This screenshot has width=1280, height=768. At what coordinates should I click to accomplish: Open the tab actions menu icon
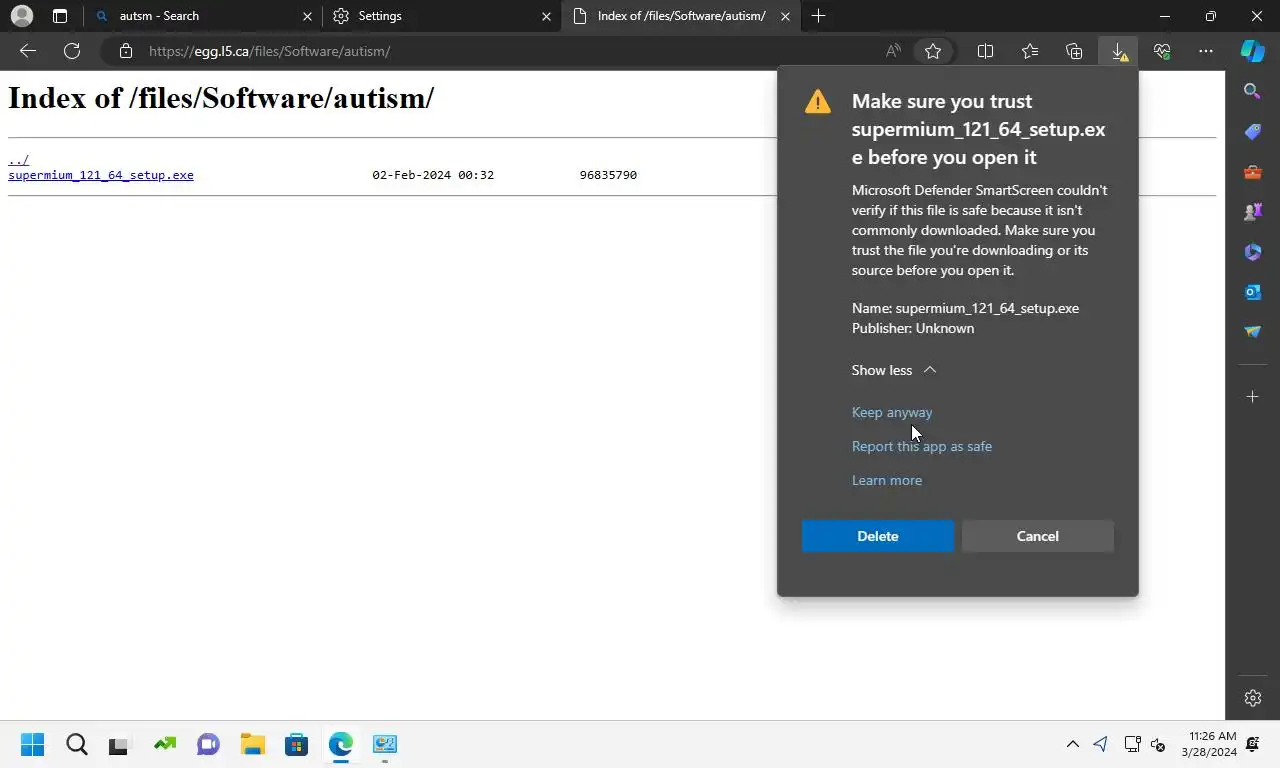point(60,16)
